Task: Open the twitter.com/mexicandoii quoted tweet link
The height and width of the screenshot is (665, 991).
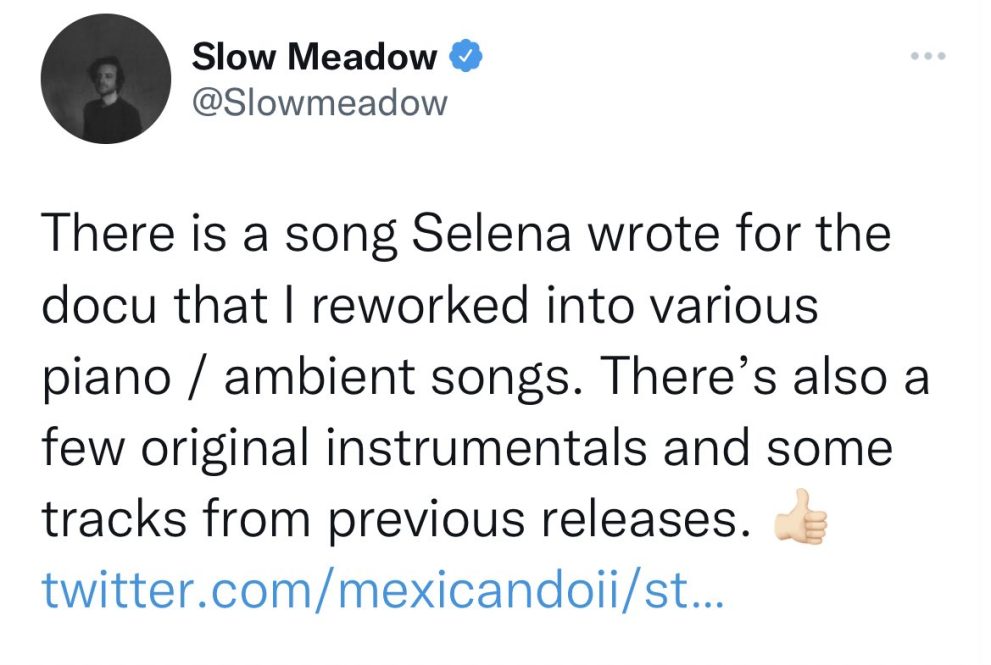Action: (x=379, y=590)
